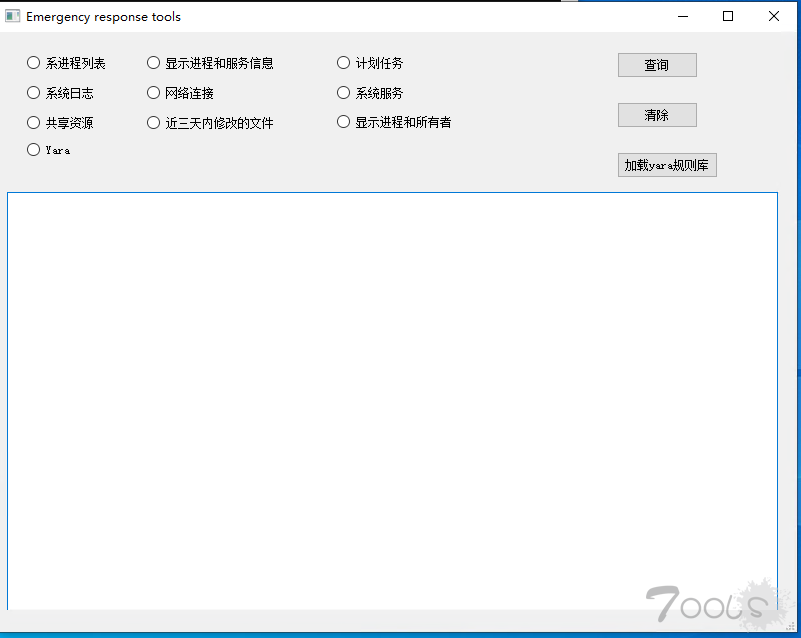Minimize the Emergency response tools window
This screenshot has width=801, height=638.
coord(683,16)
